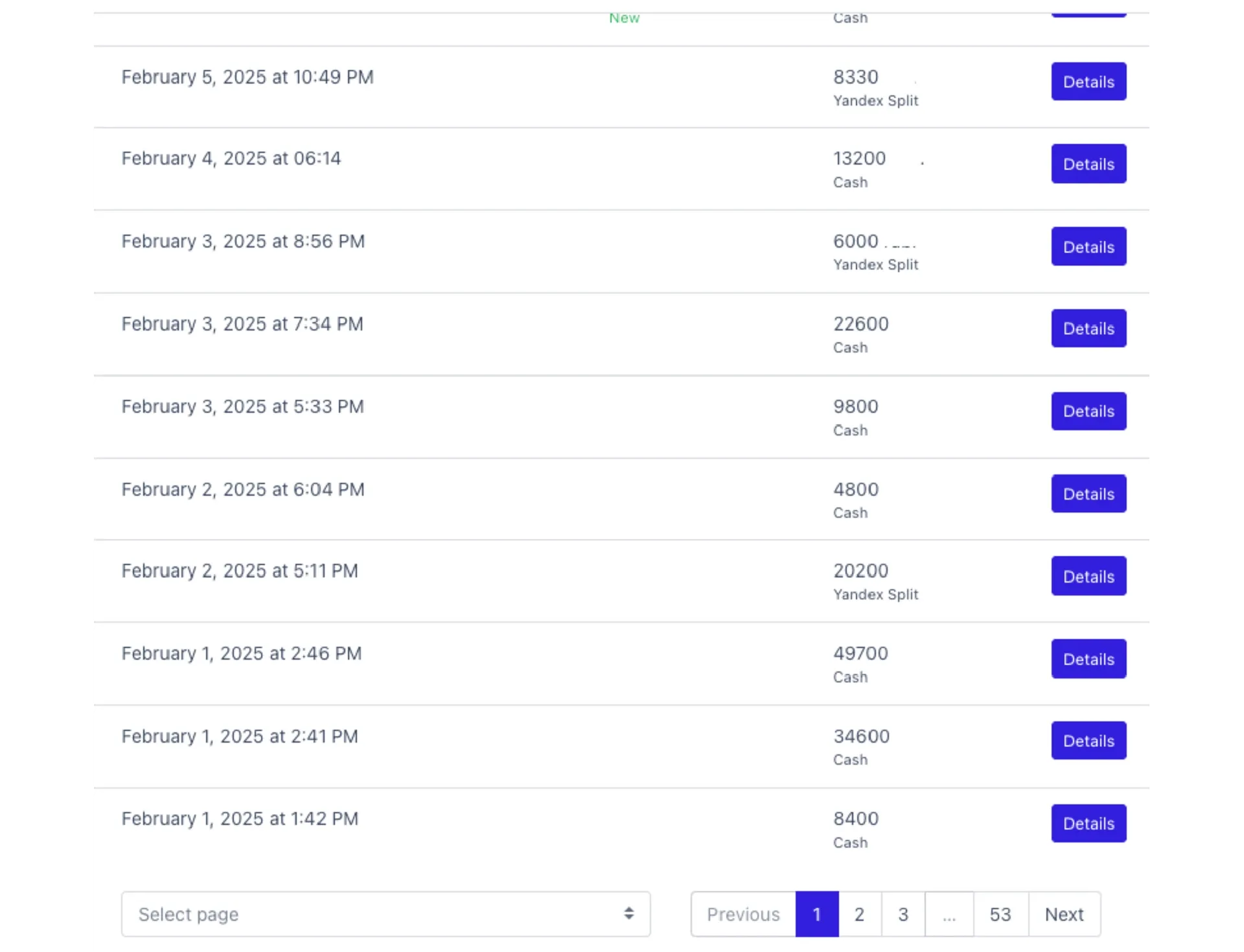Screen dimensions: 1244x952
Task: Show Details for the 34600 cash order
Action: (1088, 741)
